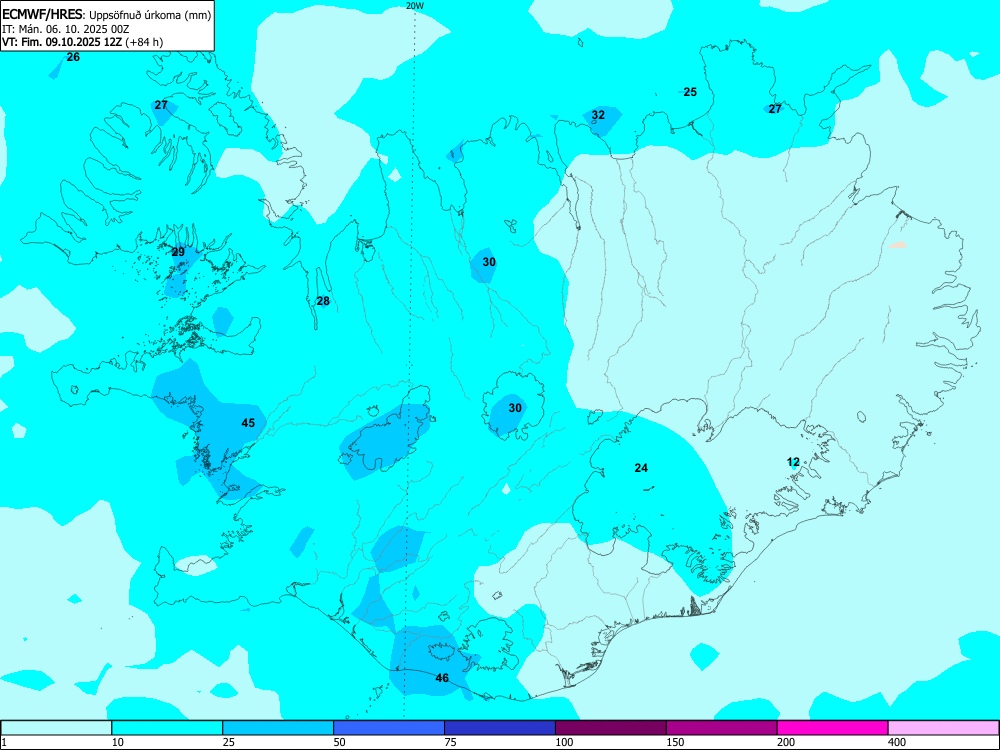The image size is (1000, 750).
Task: Select the royal-blue 50–75 mm legend swatch
Action: point(389,728)
